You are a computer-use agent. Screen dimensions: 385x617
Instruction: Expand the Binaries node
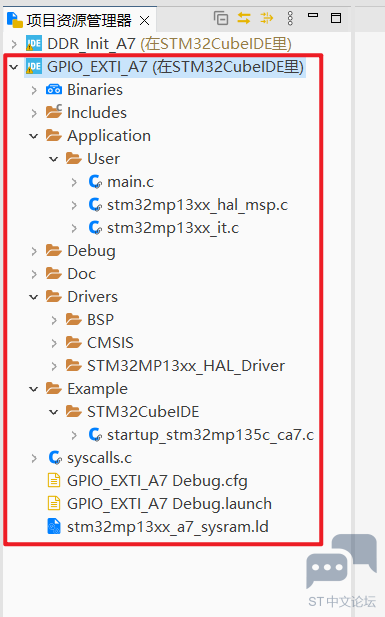[x=34, y=90]
